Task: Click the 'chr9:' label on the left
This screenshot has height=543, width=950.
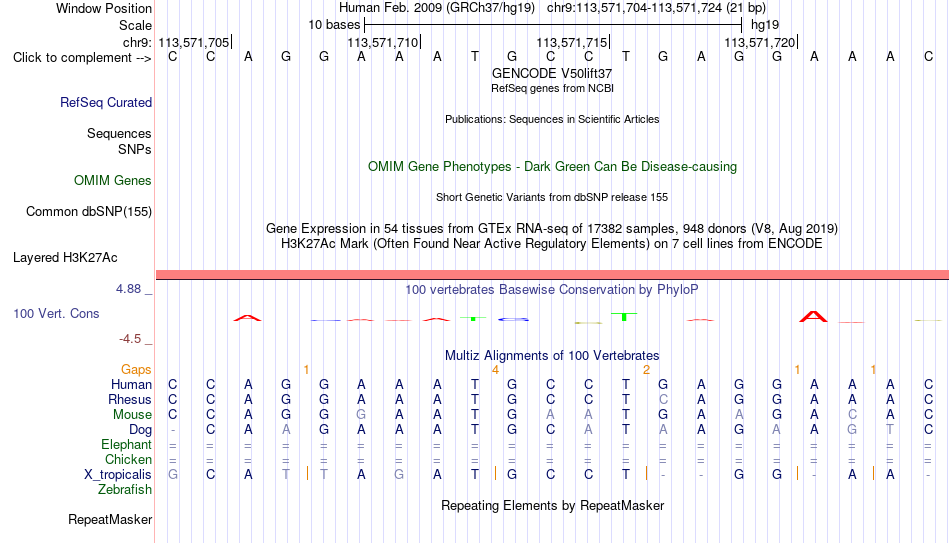Action: pos(138,42)
